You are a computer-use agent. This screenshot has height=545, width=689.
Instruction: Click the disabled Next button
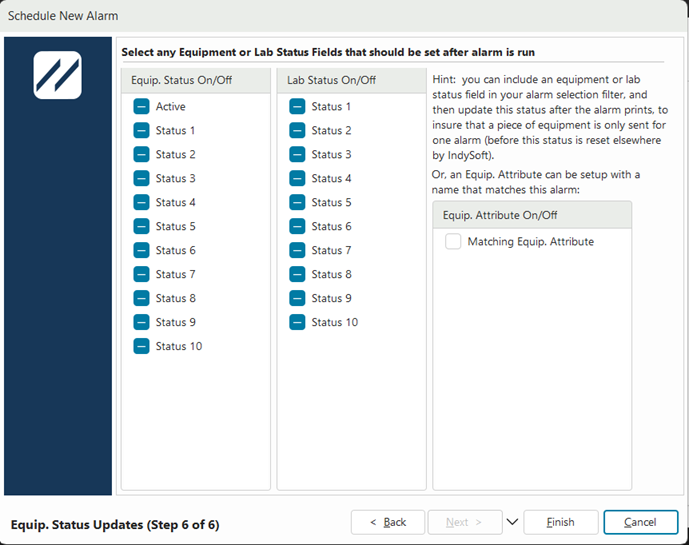(x=465, y=522)
